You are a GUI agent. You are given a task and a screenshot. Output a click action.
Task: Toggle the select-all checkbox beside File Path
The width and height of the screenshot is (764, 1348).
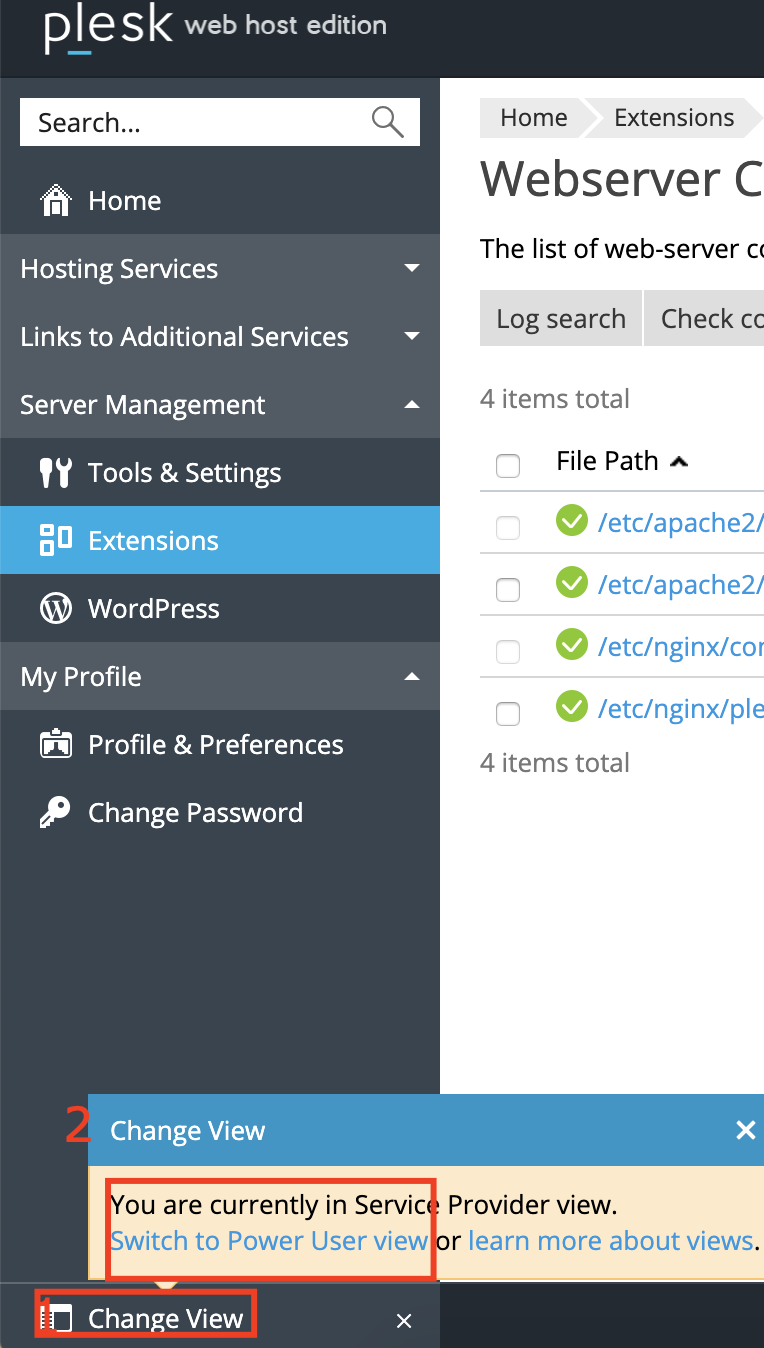tap(508, 465)
